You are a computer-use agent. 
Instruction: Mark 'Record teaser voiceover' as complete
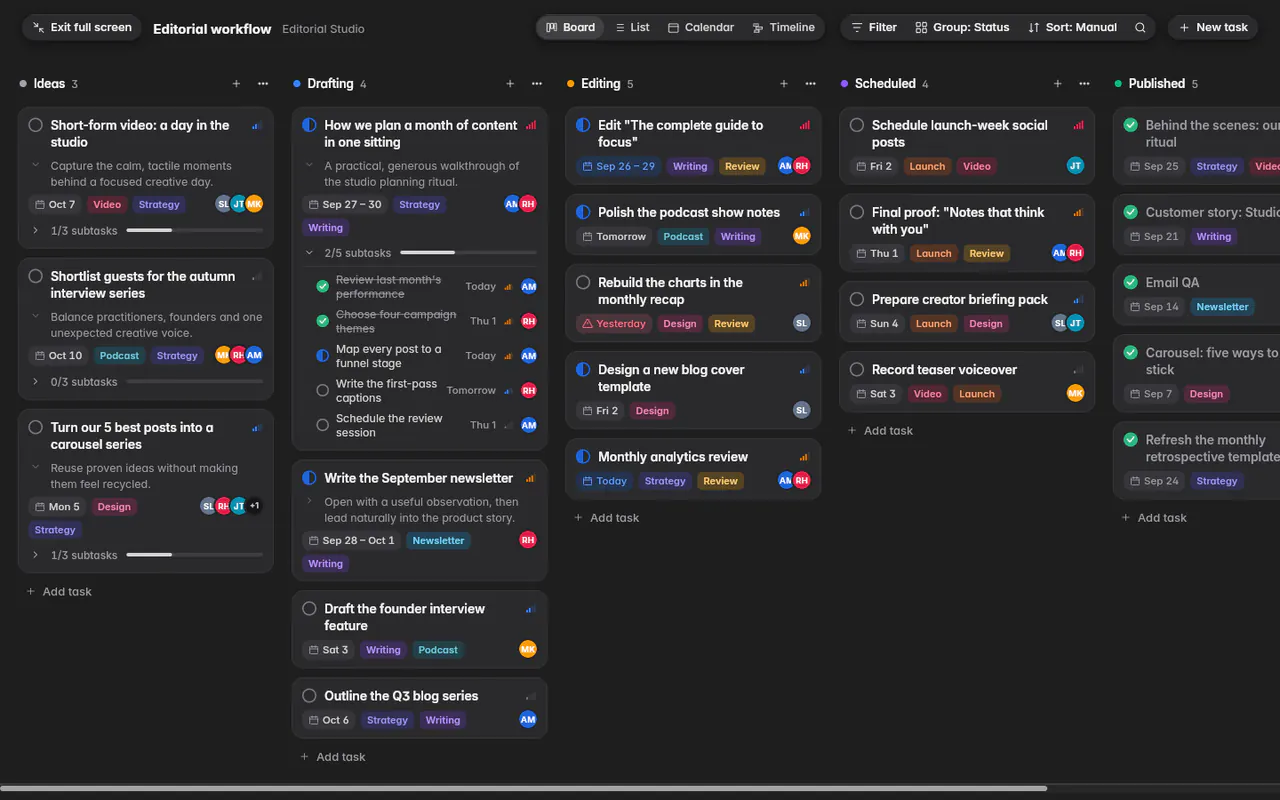tap(857, 369)
